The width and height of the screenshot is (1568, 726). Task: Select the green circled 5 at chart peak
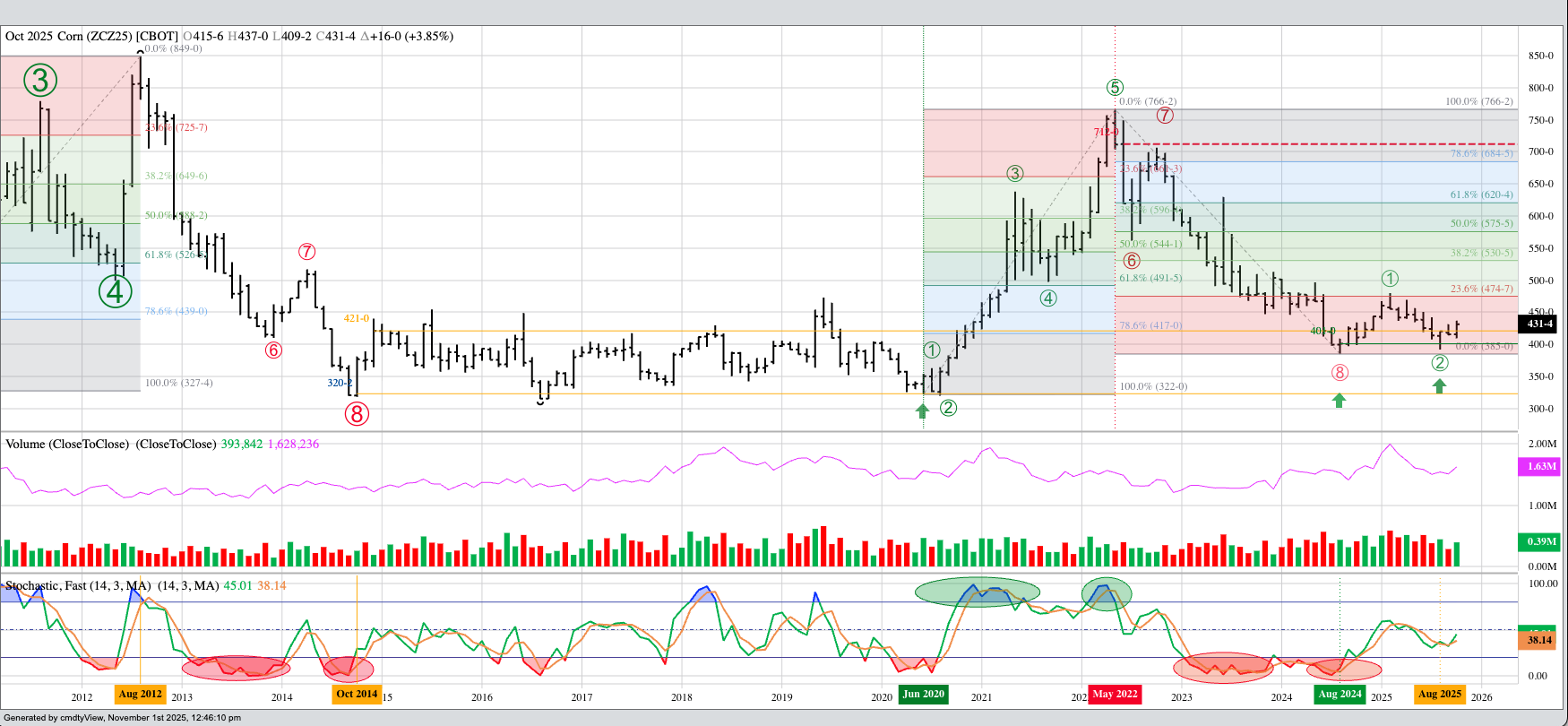click(1114, 87)
